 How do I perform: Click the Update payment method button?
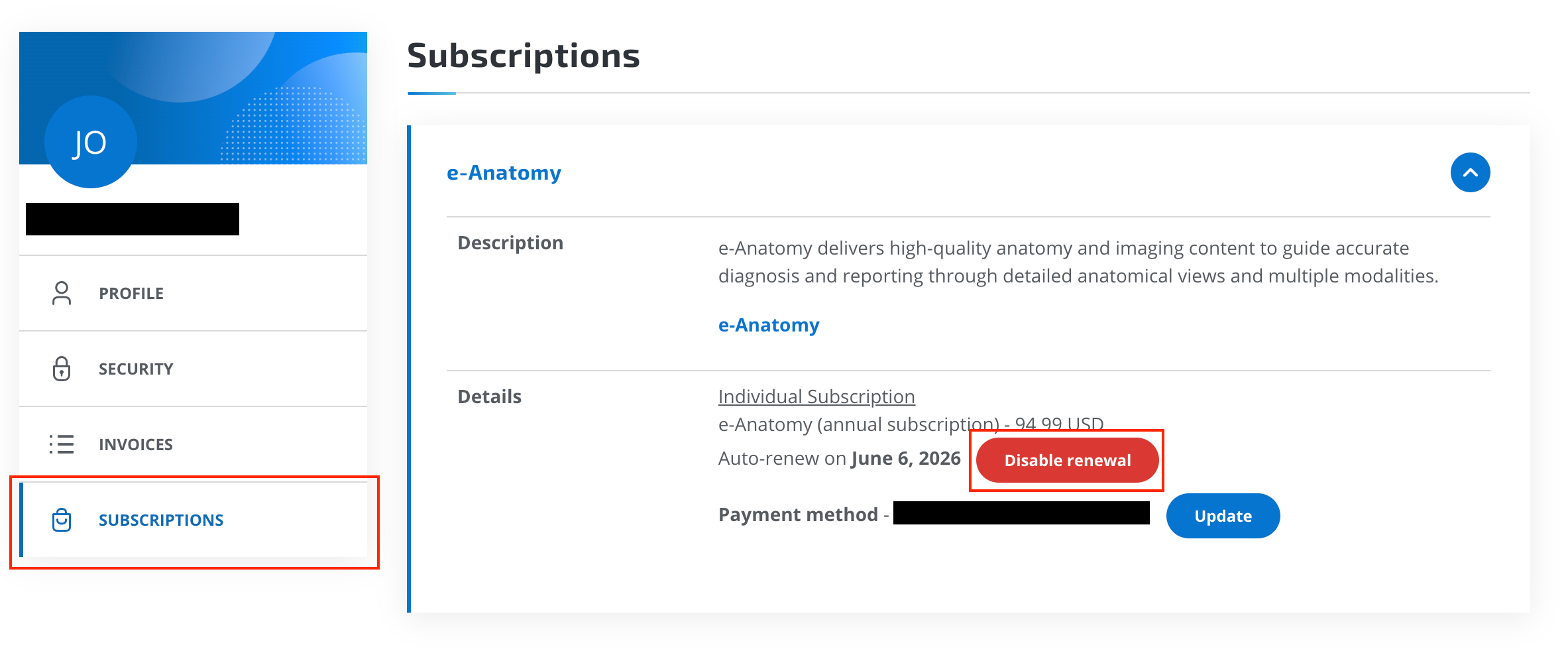click(x=1223, y=516)
